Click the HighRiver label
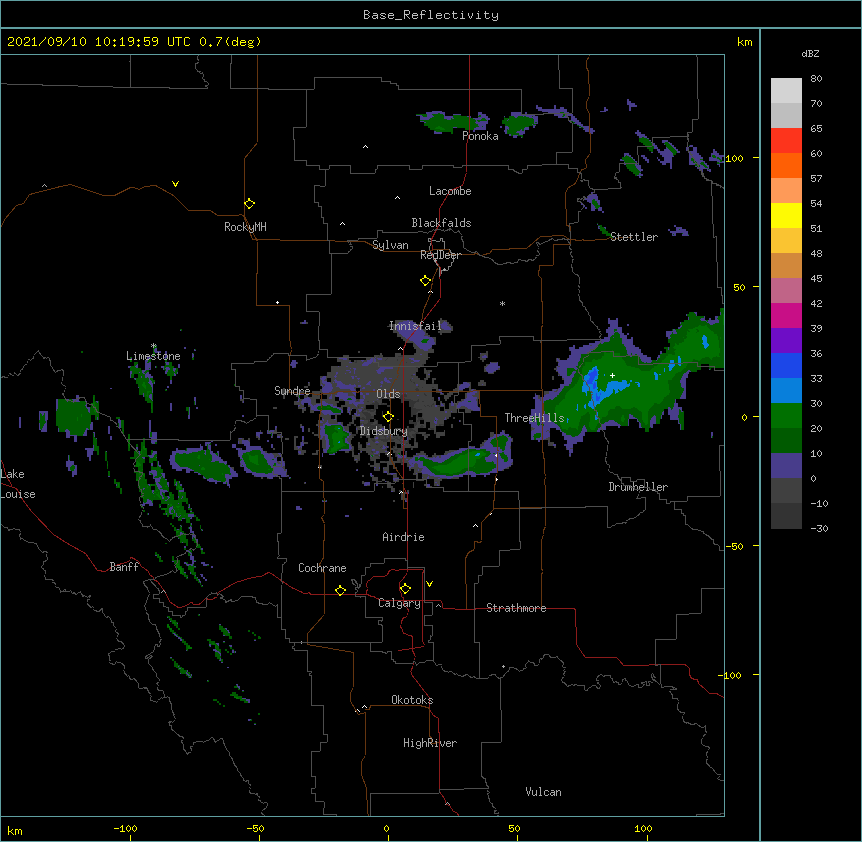Screen dimensions: 862x842 click(430, 743)
